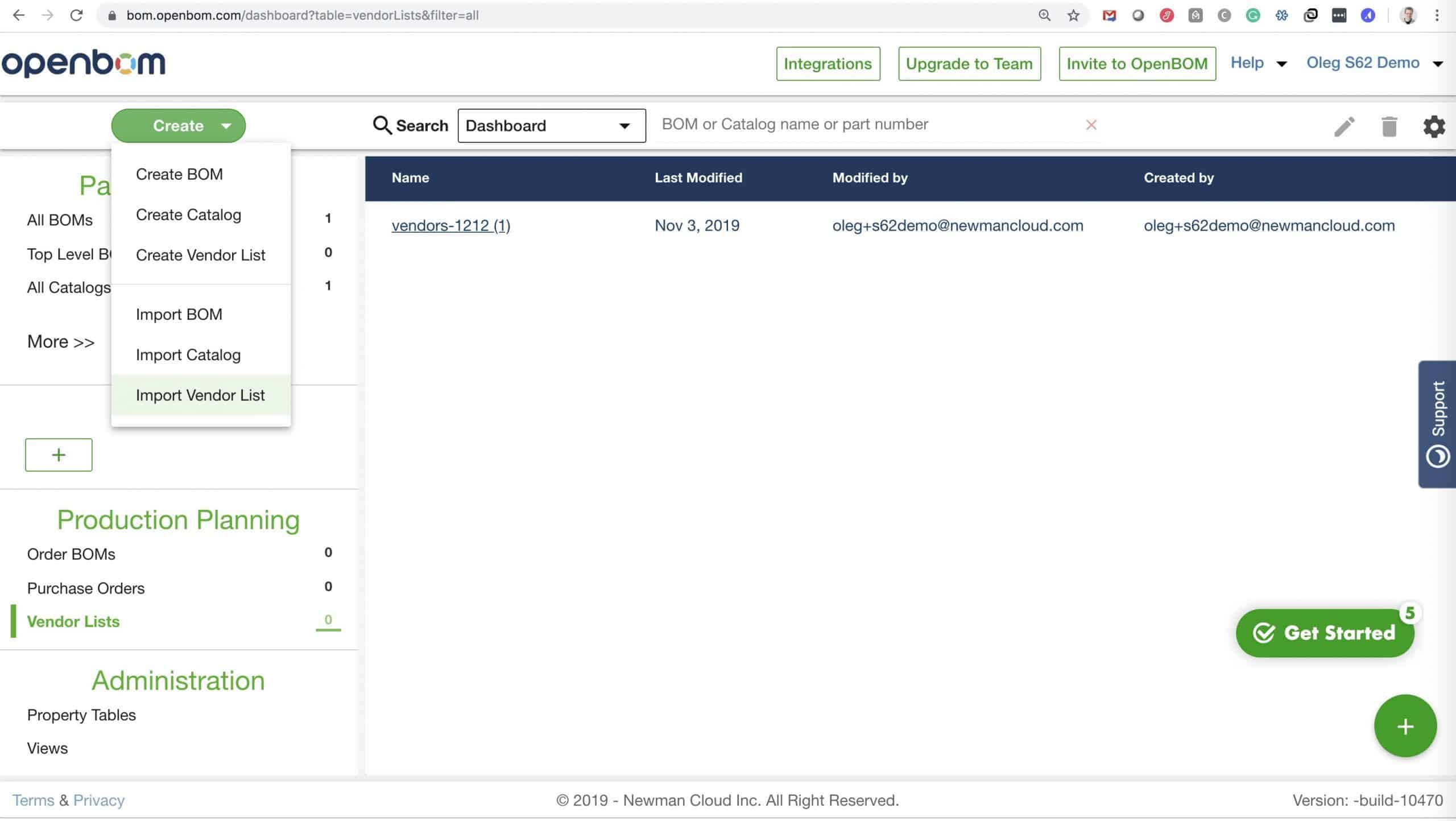
Task: Open Gmail extension icon
Action: [x=1109, y=15]
